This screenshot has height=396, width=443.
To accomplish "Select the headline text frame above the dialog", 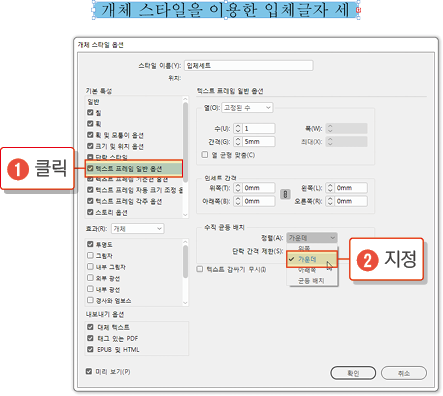I will pyautogui.click(x=226, y=10).
